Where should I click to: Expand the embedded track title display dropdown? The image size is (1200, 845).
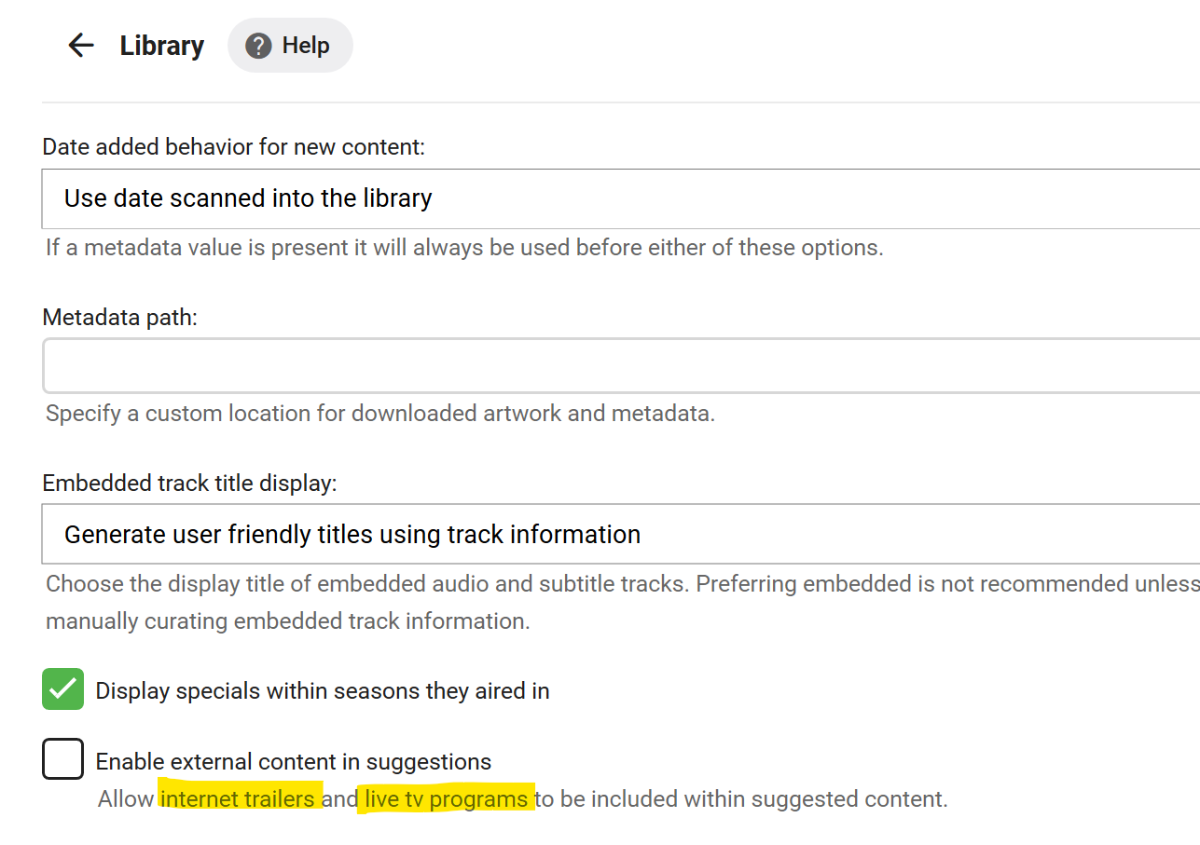[620, 534]
